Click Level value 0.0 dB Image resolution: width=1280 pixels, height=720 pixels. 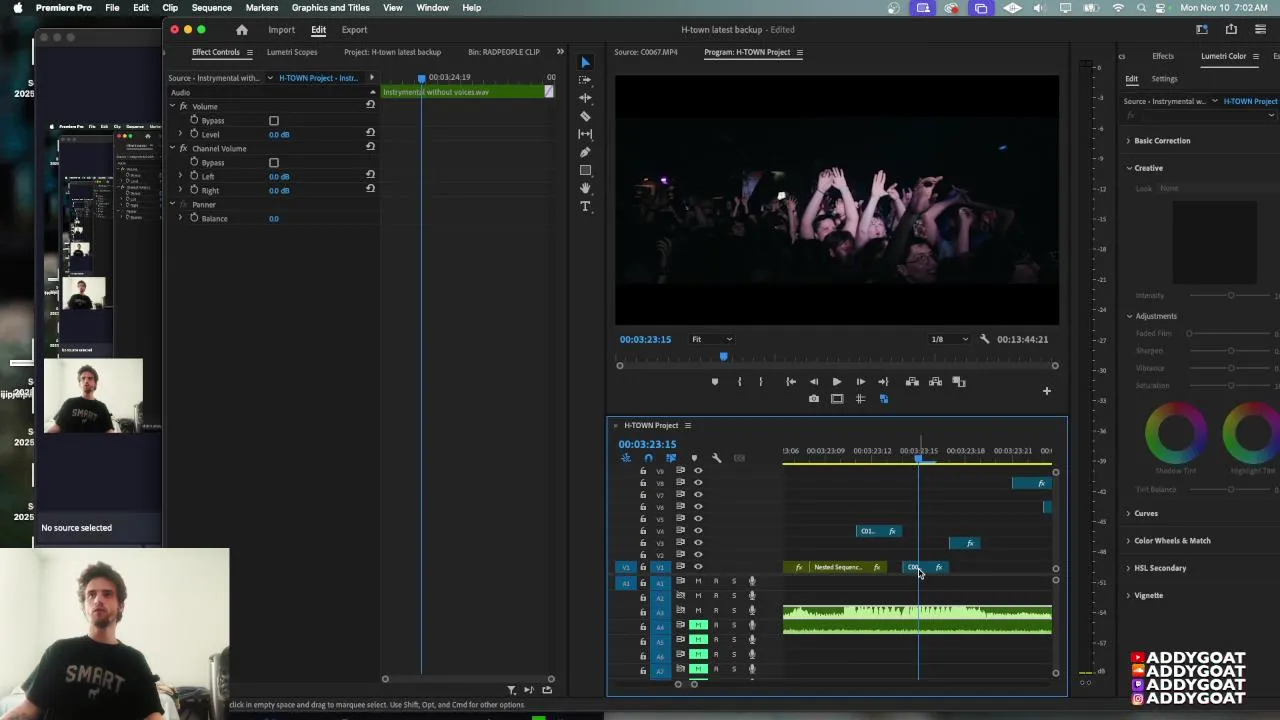click(x=279, y=135)
